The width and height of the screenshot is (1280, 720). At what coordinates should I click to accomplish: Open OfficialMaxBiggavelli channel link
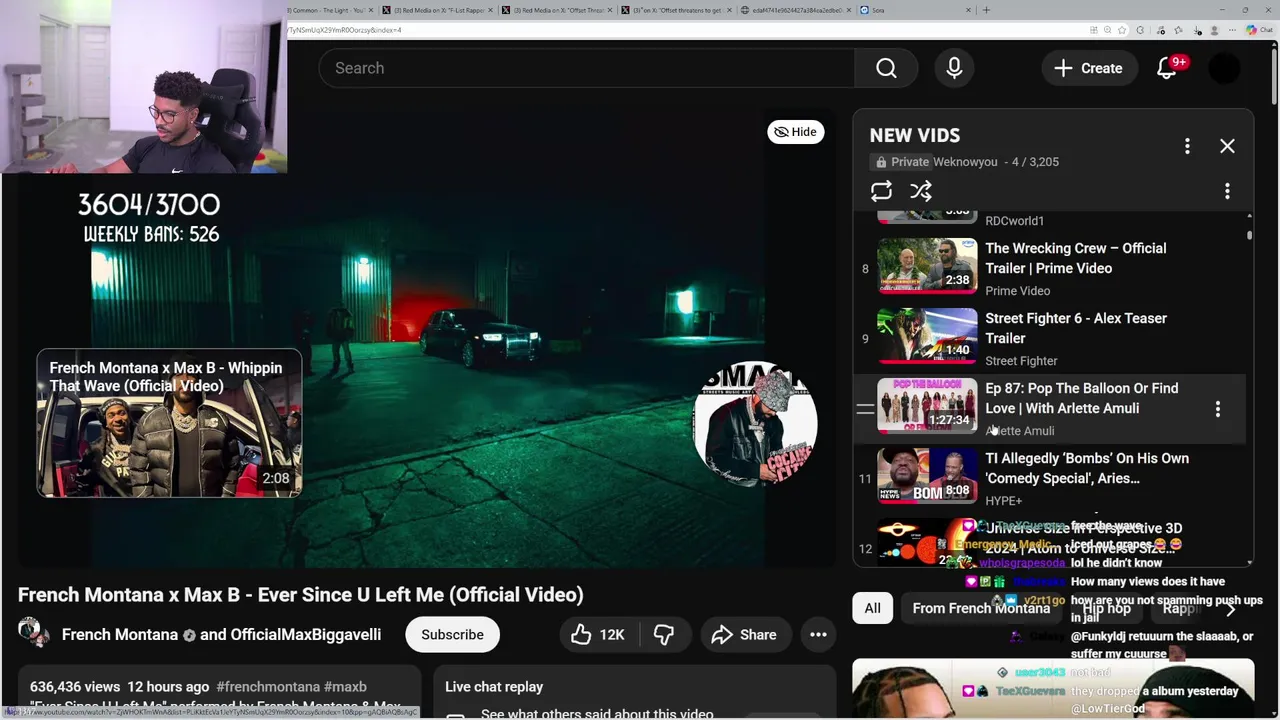(306, 635)
